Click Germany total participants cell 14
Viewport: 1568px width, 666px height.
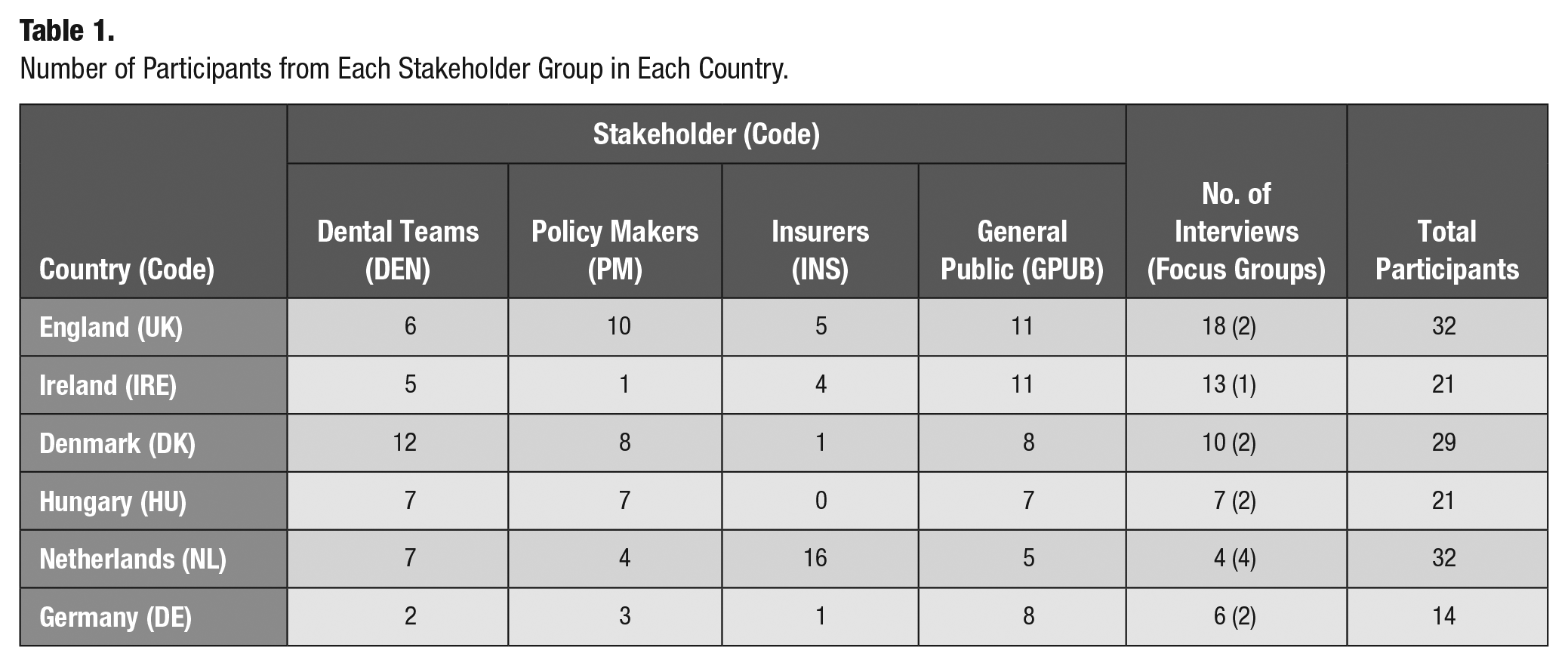(1447, 617)
